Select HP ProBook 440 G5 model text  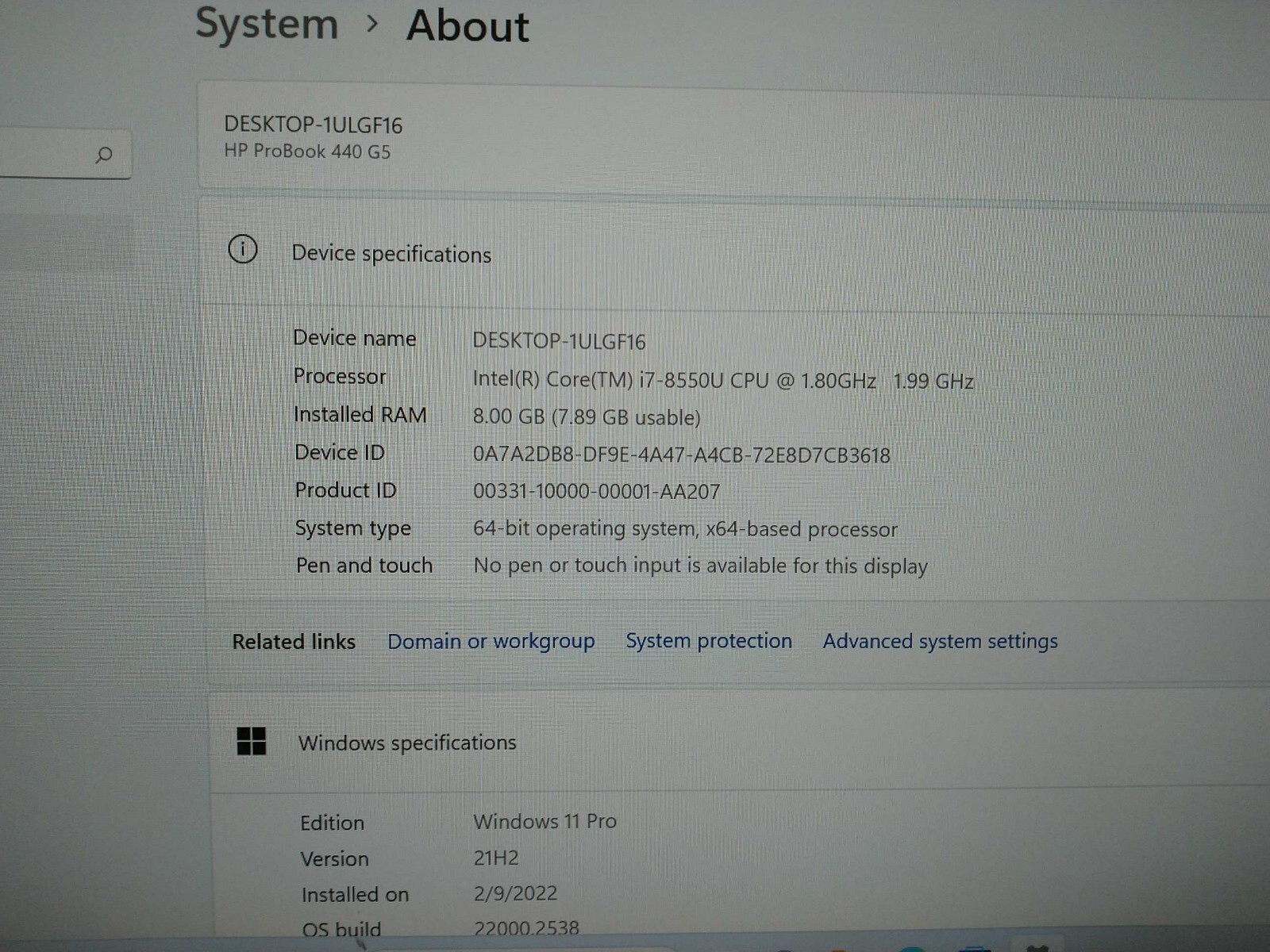click(x=307, y=151)
